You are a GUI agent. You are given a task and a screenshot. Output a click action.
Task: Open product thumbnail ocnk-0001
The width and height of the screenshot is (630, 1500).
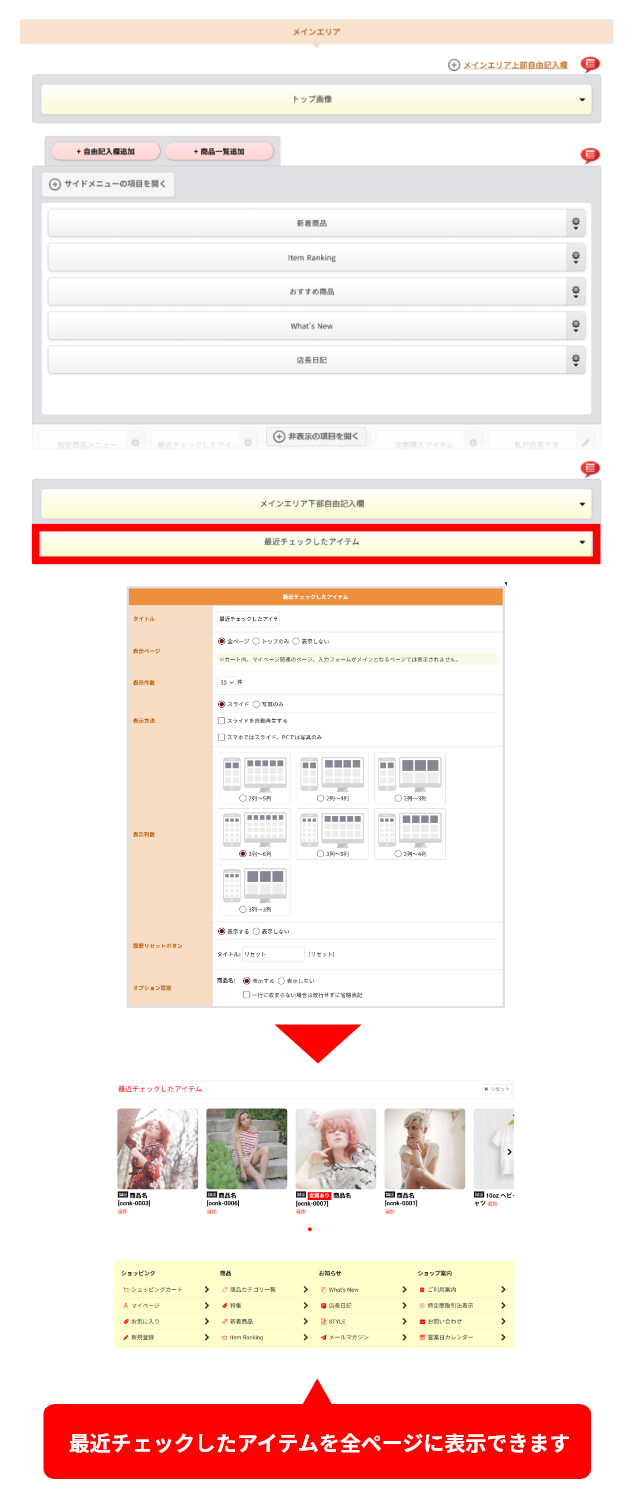tap(424, 1148)
